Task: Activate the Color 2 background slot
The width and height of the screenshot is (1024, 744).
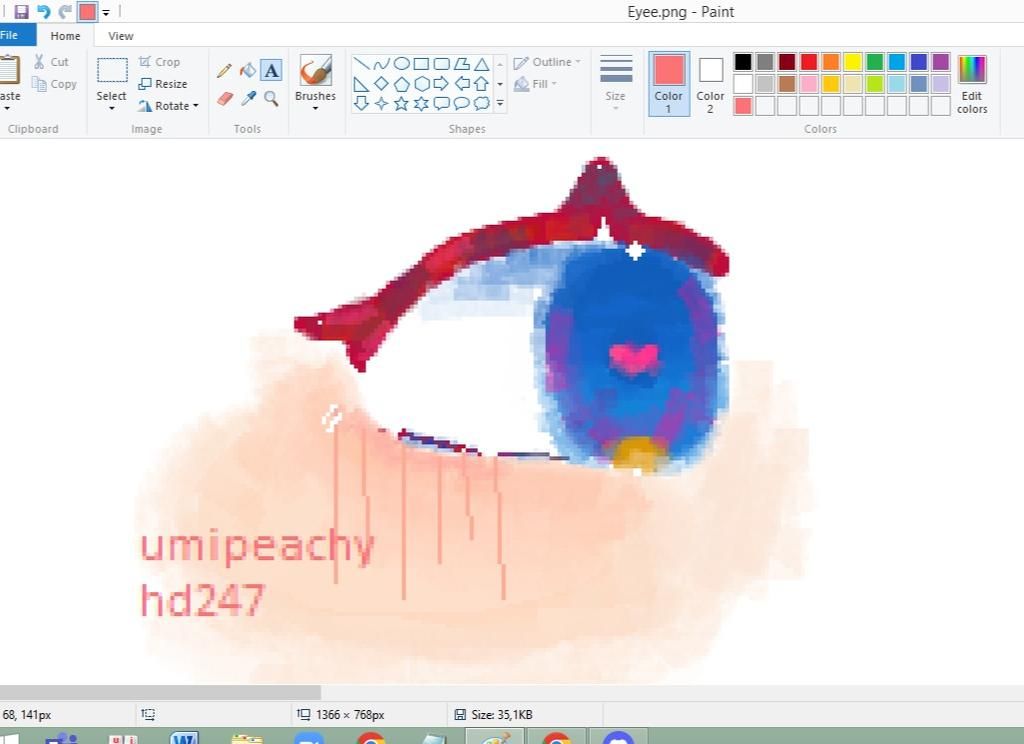Action: [x=711, y=84]
